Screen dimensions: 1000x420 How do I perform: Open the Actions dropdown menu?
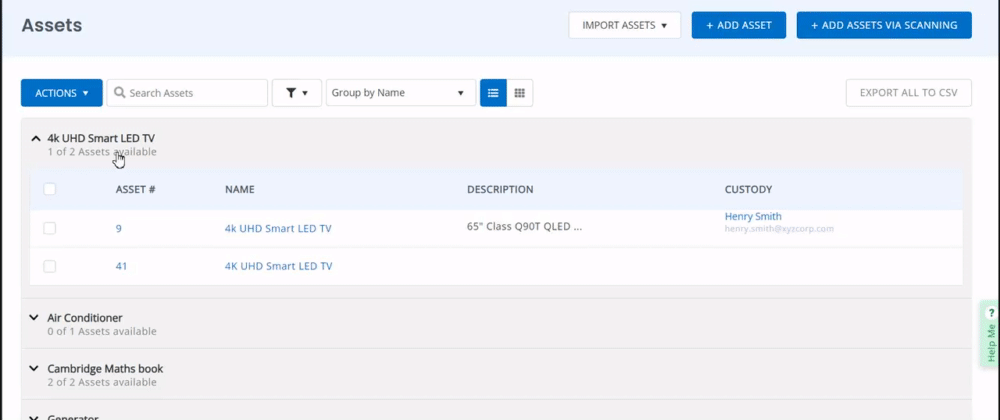click(62, 93)
